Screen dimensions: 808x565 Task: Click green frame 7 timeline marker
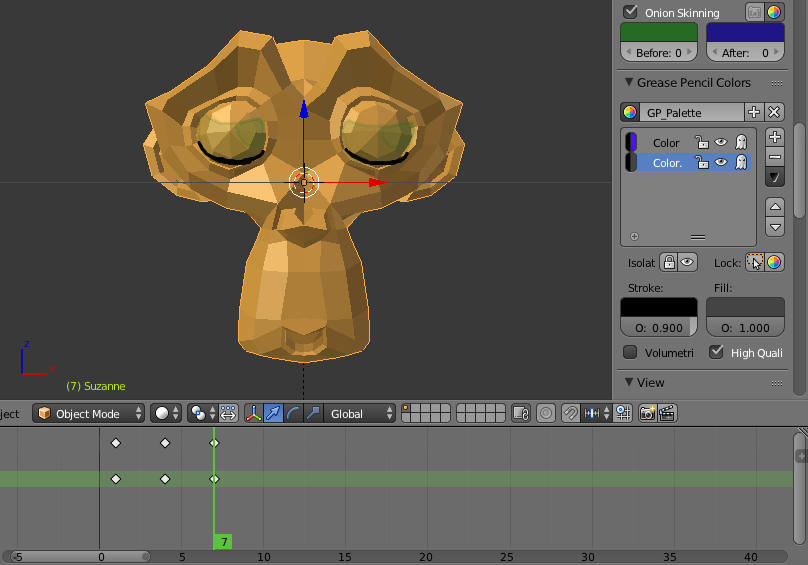[223, 541]
